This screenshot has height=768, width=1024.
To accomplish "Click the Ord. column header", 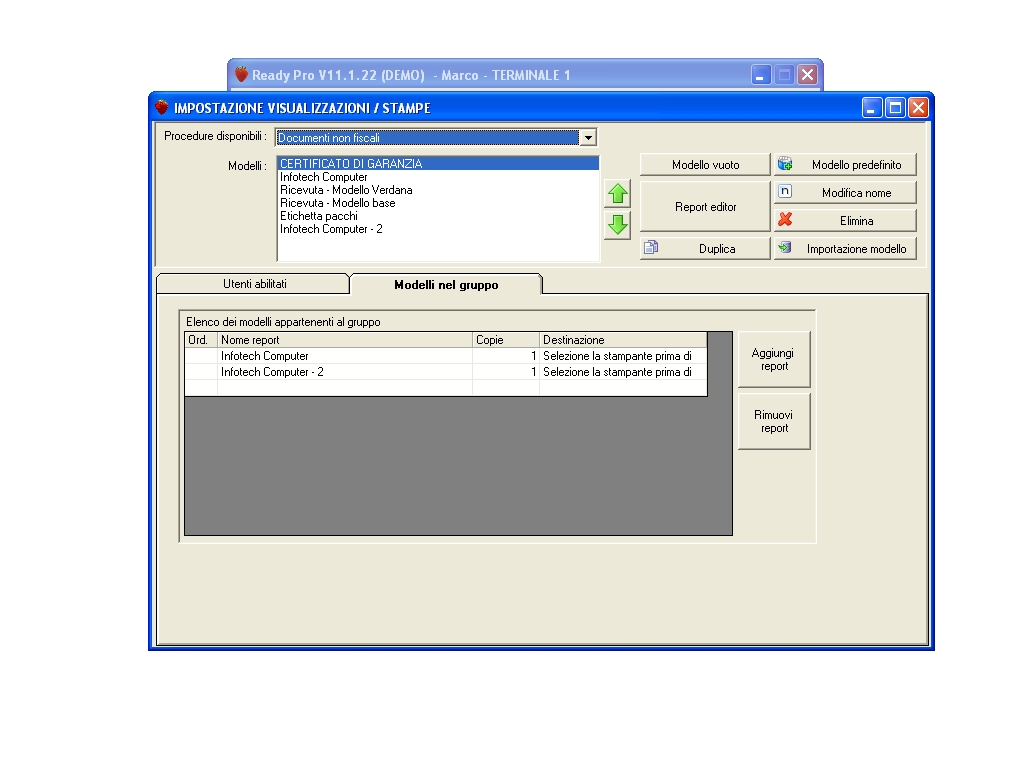I will point(201,340).
